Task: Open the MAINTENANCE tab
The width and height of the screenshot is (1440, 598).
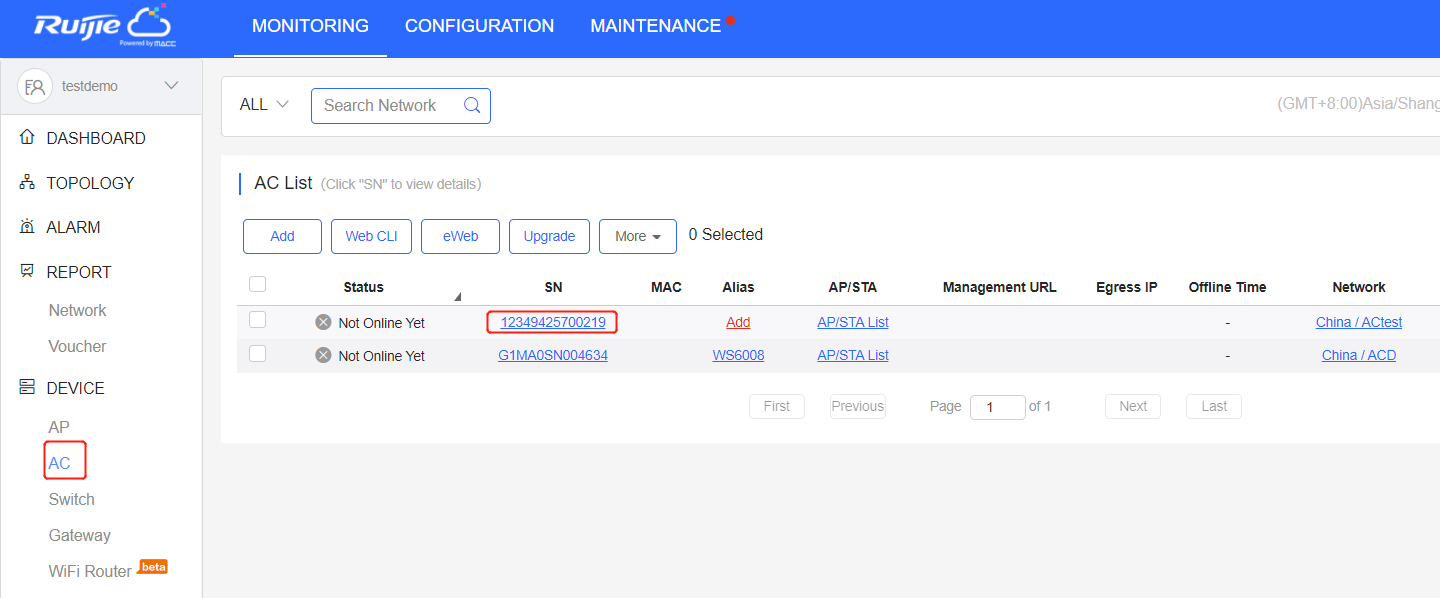Action: pos(655,27)
